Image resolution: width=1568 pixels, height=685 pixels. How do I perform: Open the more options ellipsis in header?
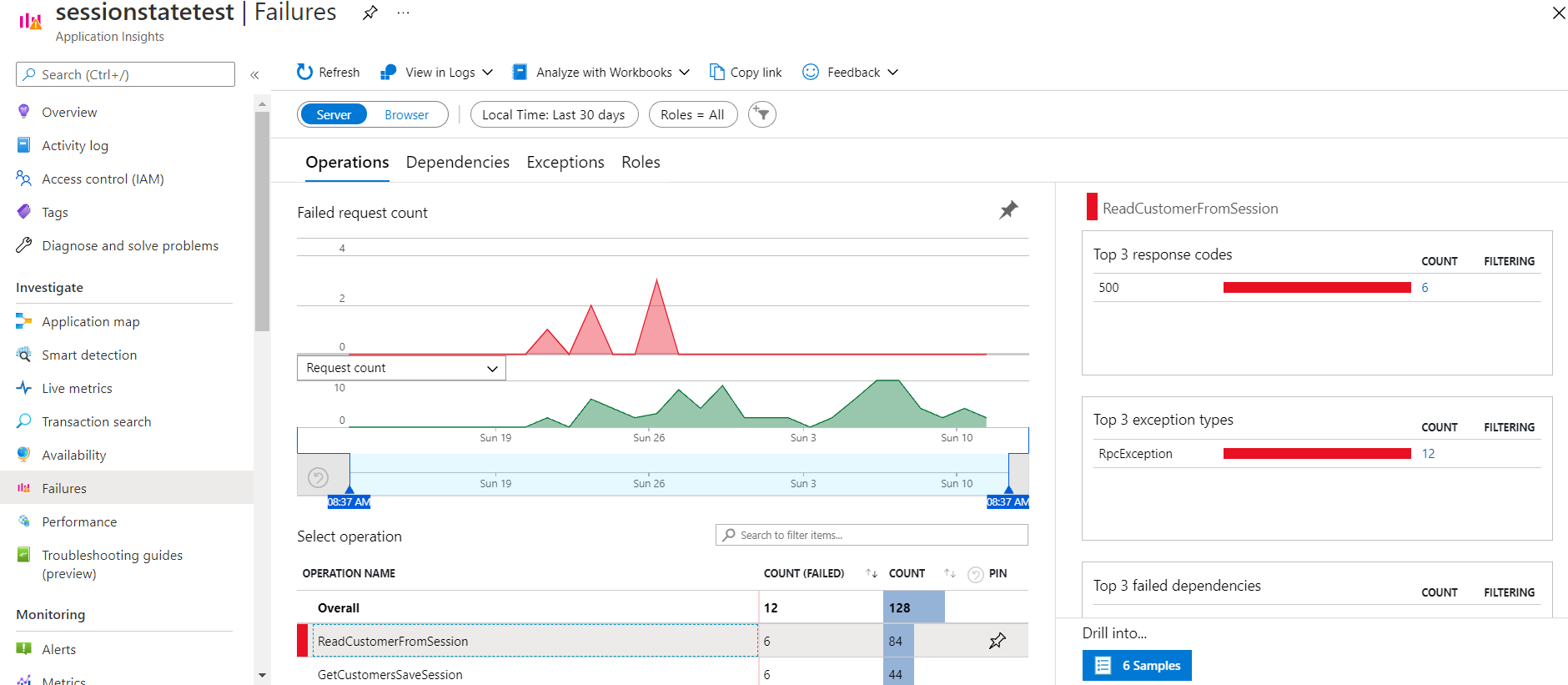tap(403, 13)
